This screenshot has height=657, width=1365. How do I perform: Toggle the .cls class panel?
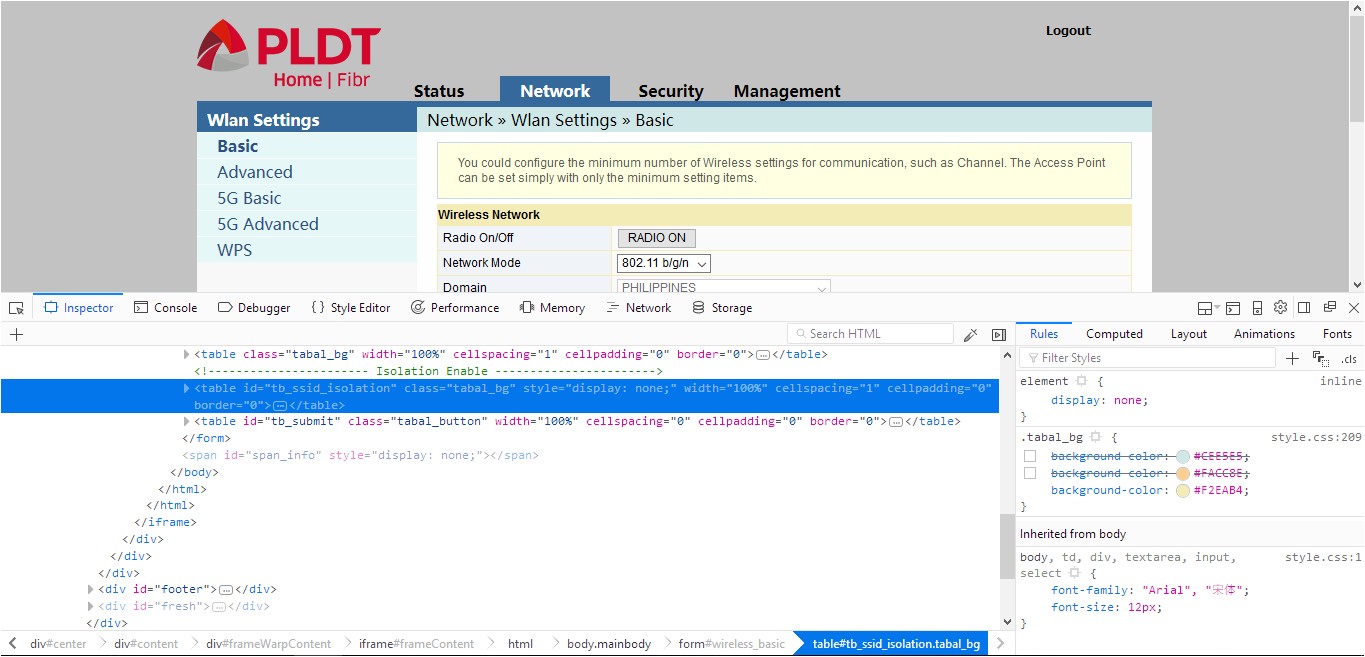point(1348,358)
